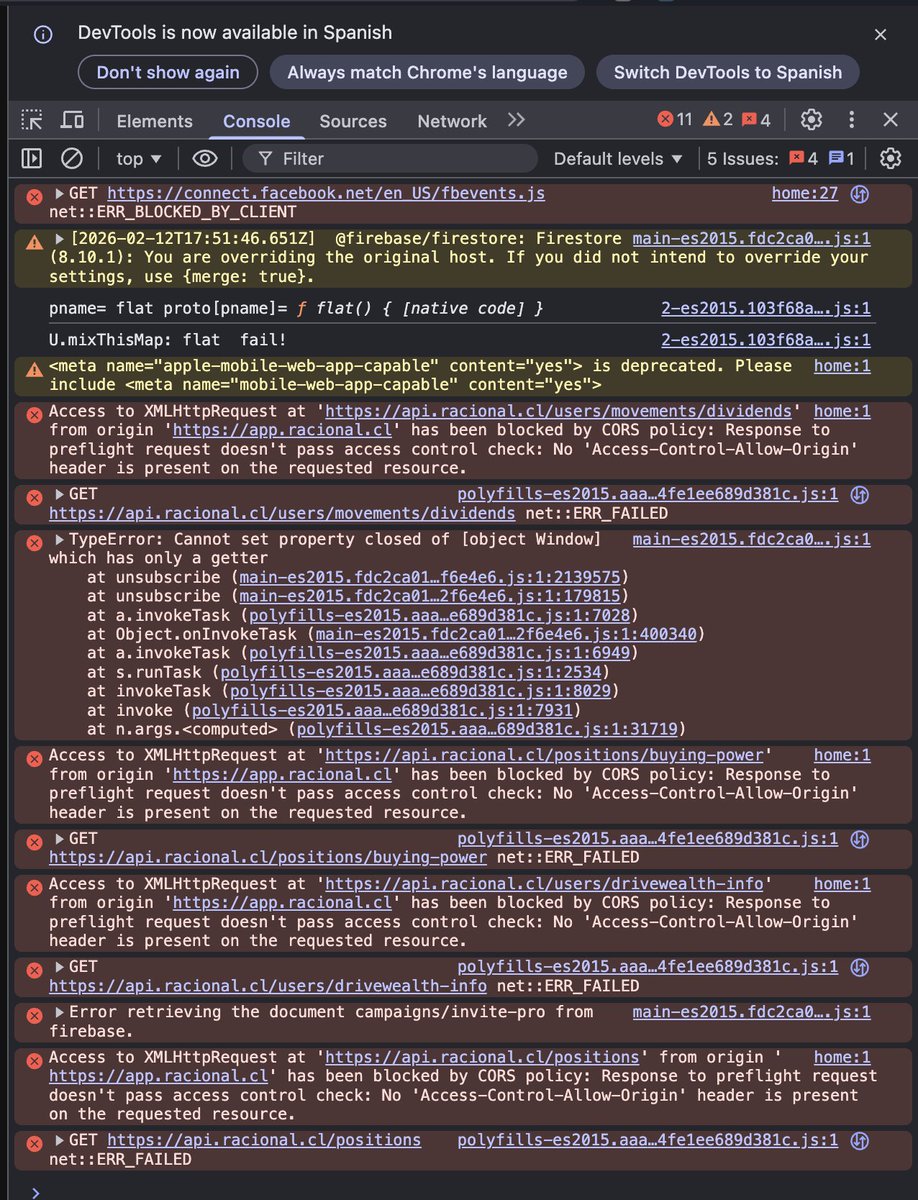Open network request icon for dividends GET error
The height and width of the screenshot is (1200, 918).
pos(859,494)
